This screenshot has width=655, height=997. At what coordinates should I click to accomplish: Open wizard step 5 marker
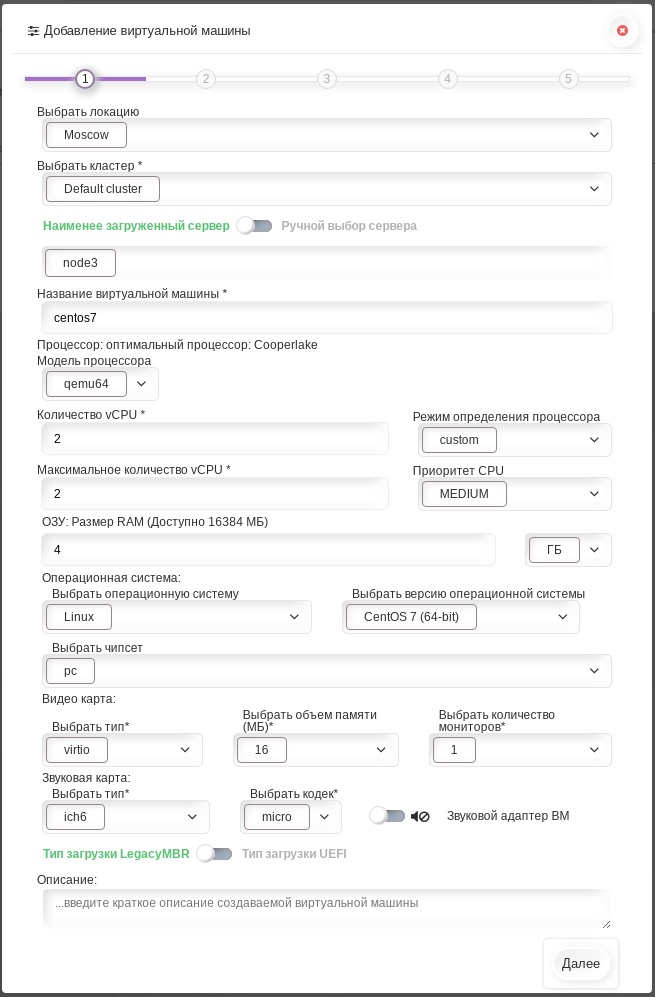pos(569,79)
